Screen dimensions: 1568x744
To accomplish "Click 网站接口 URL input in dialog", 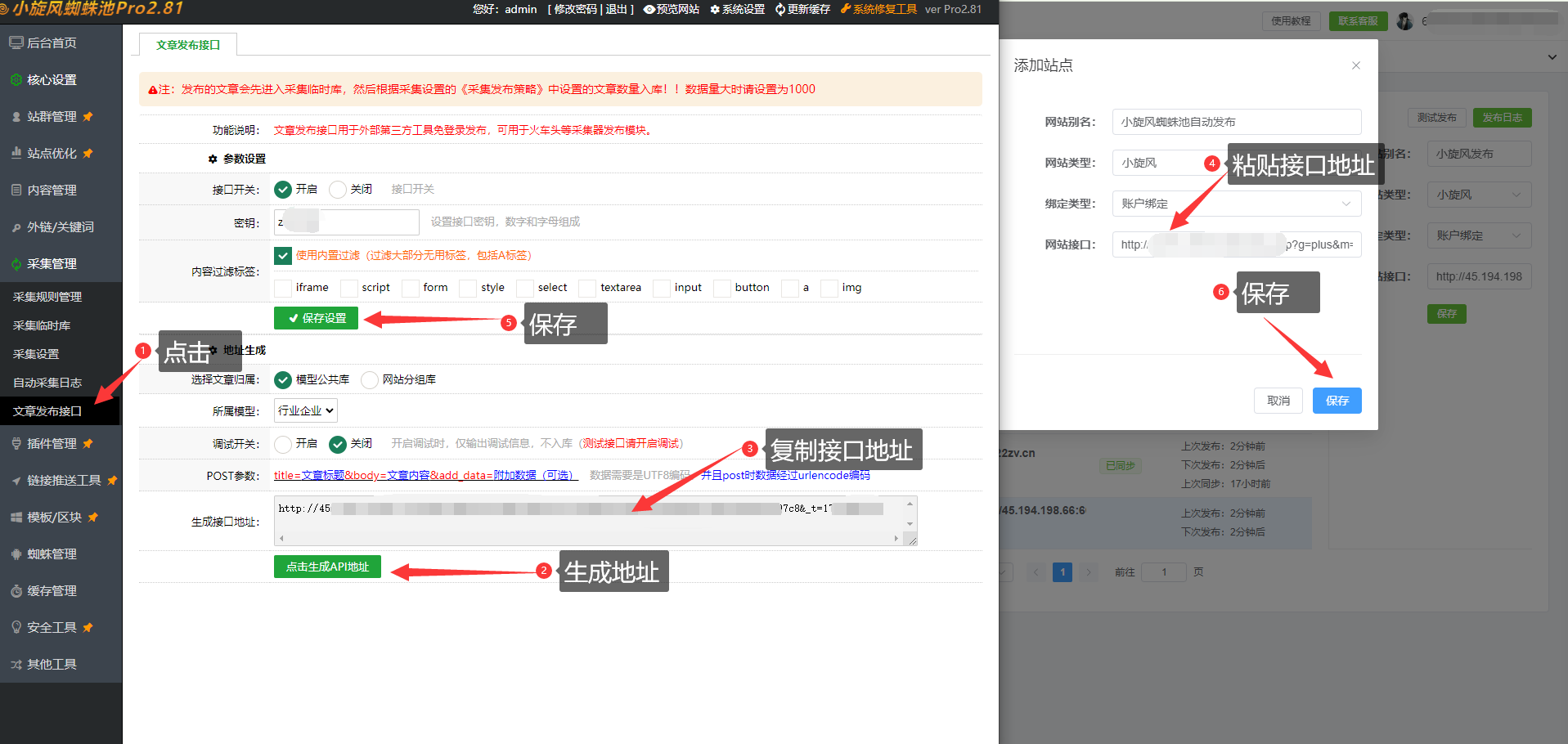I will (x=1237, y=244).
